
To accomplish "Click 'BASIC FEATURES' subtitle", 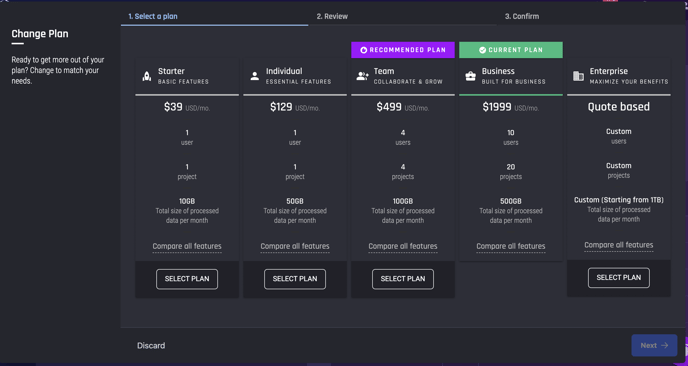I will (183, 82).
